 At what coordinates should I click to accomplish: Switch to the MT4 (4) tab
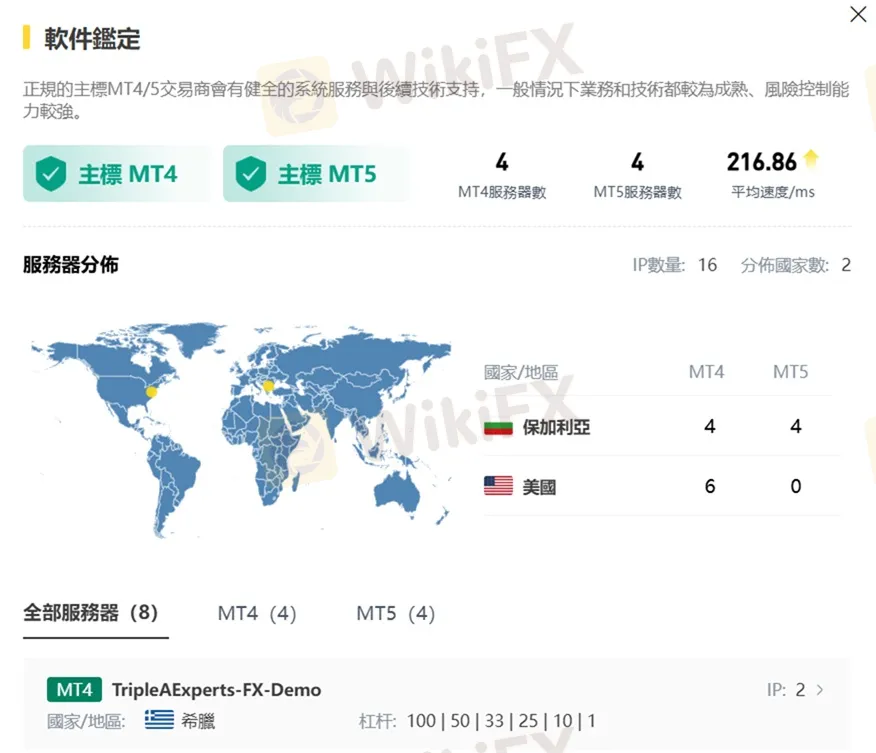click(x=256, y=613)
